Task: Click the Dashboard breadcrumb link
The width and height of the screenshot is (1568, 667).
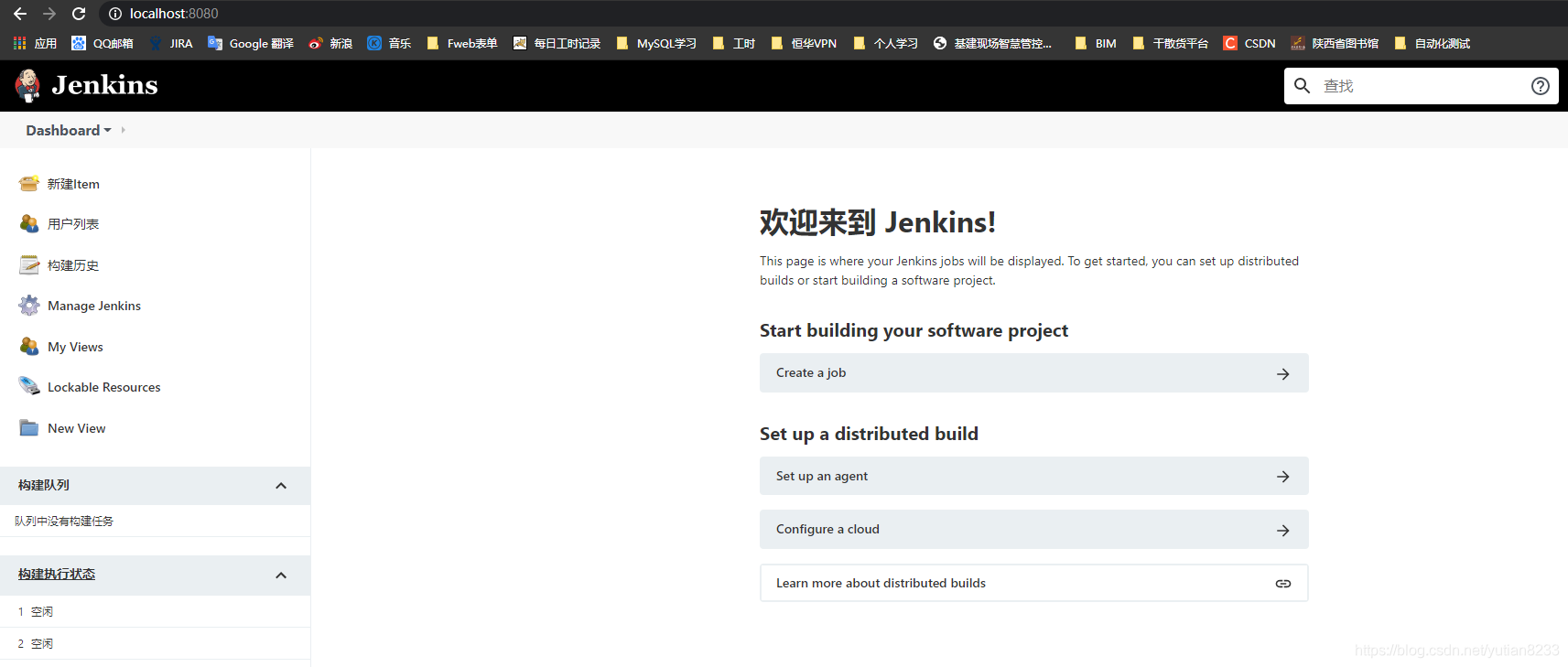Action: (x=62, y=130)
